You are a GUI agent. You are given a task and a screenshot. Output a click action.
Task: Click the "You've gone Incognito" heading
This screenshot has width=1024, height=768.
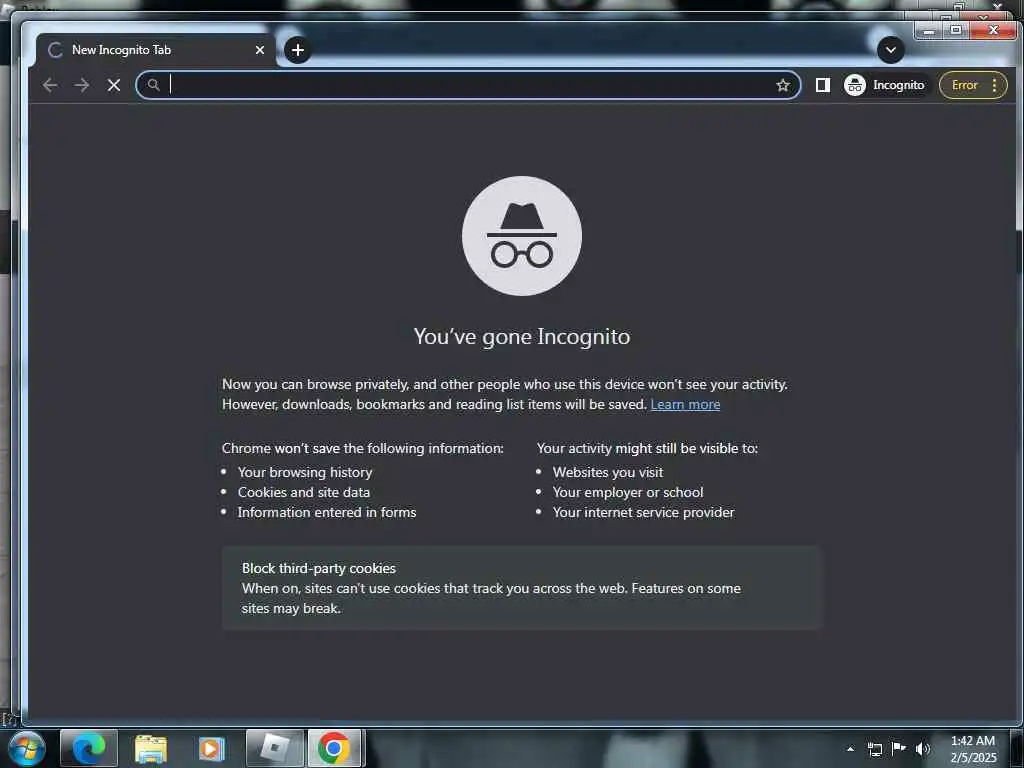(522, 336)
